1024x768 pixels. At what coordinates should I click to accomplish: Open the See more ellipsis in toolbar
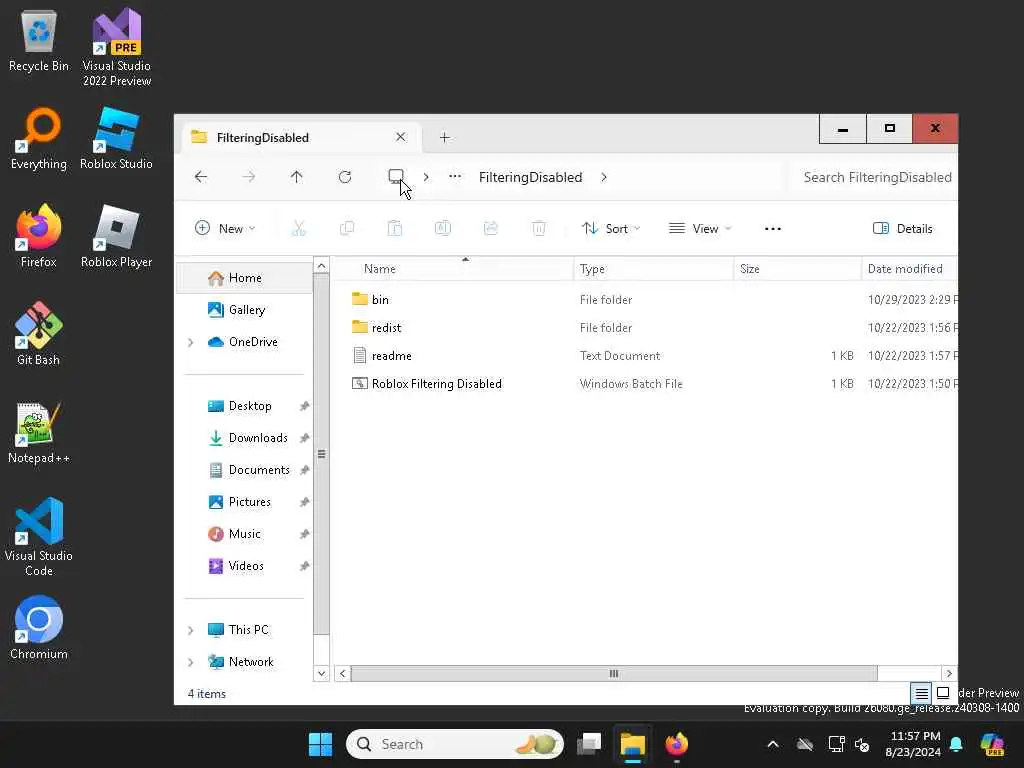pyautogui.click(x=773, y=229)
